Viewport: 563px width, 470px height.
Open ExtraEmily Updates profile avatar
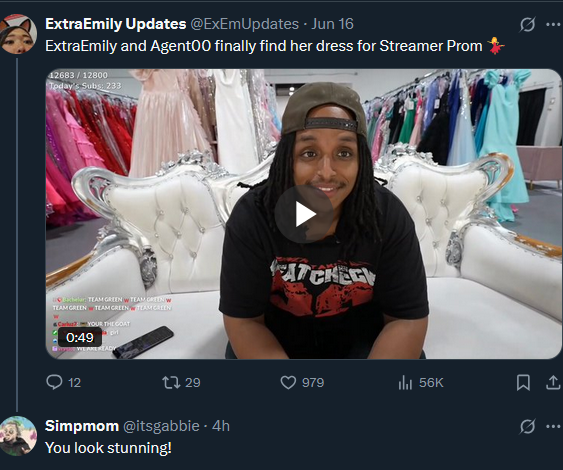pyautogui.click(x=18, y=34)
